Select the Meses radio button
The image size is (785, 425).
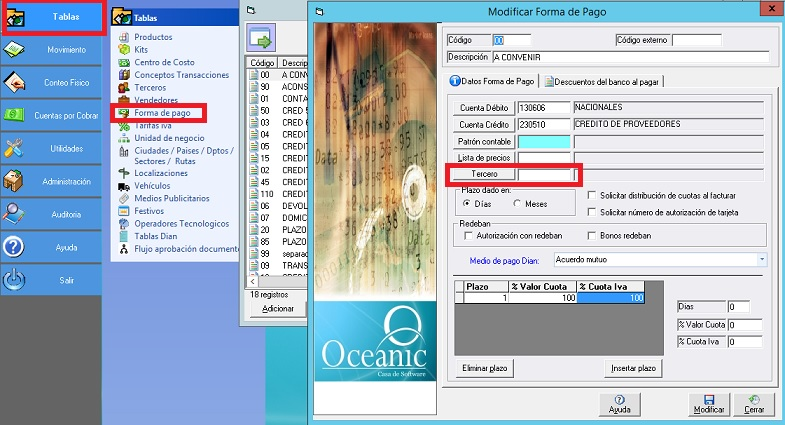[516, 203]
